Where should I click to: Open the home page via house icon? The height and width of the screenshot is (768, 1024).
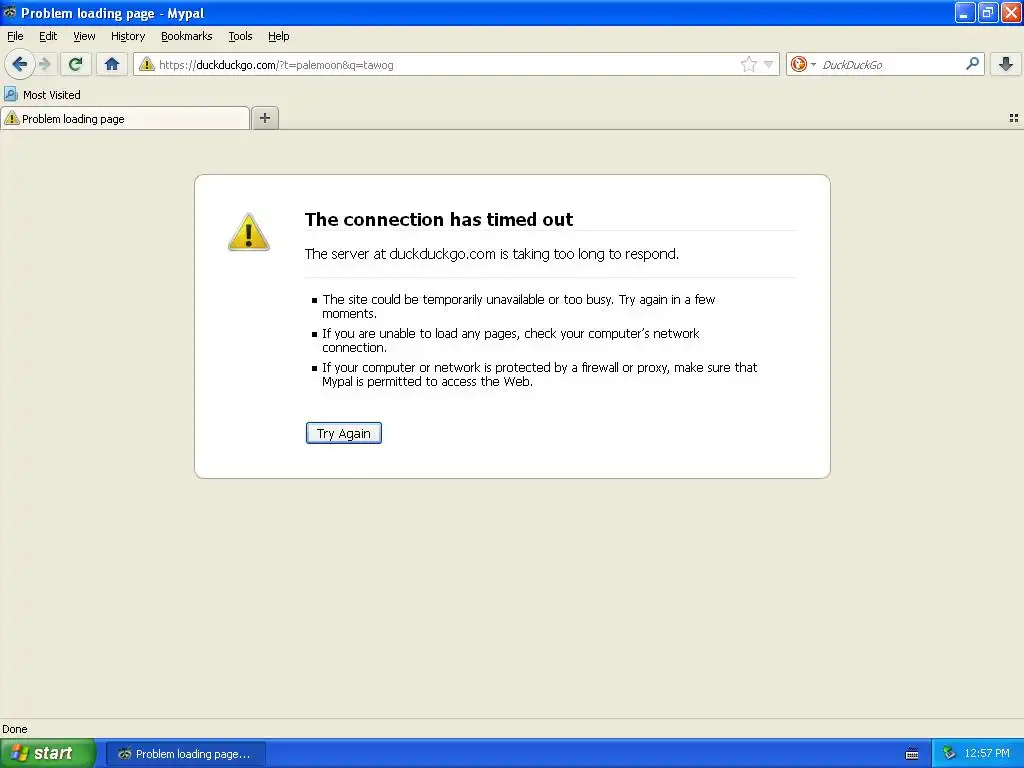pos(112,64)
